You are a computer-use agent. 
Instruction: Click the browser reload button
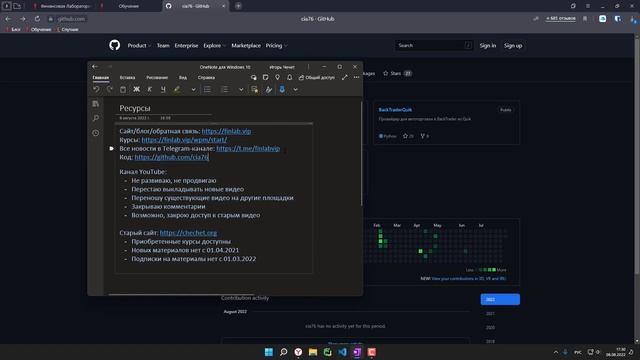click(37, 19)
